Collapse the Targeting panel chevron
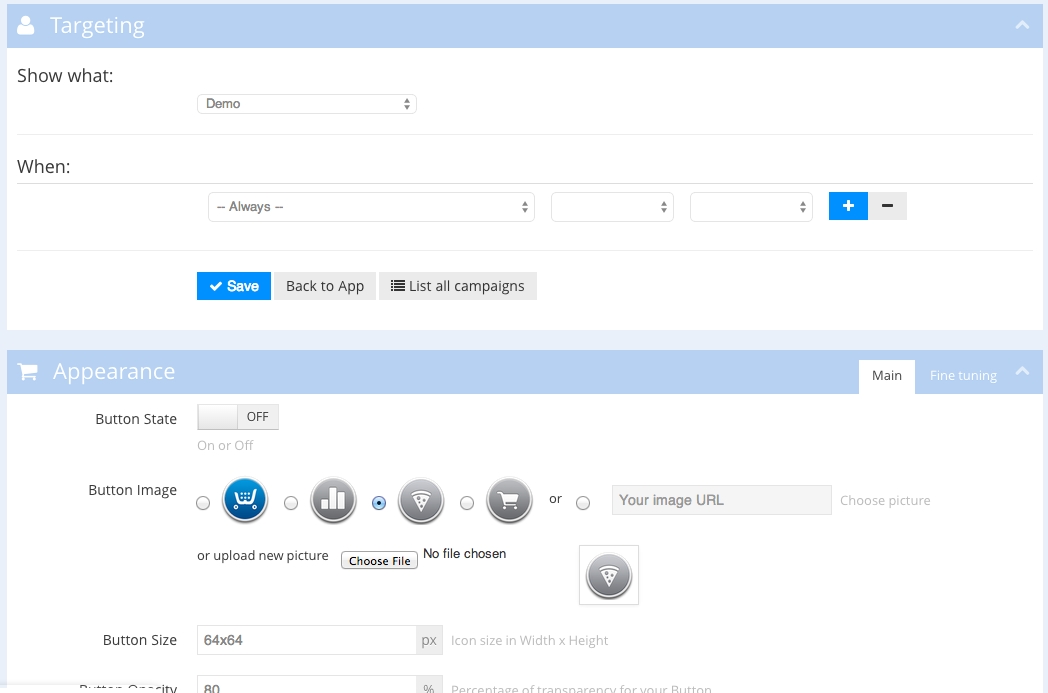Viewport: 1048px width, 693px height. pos(1022,25)
